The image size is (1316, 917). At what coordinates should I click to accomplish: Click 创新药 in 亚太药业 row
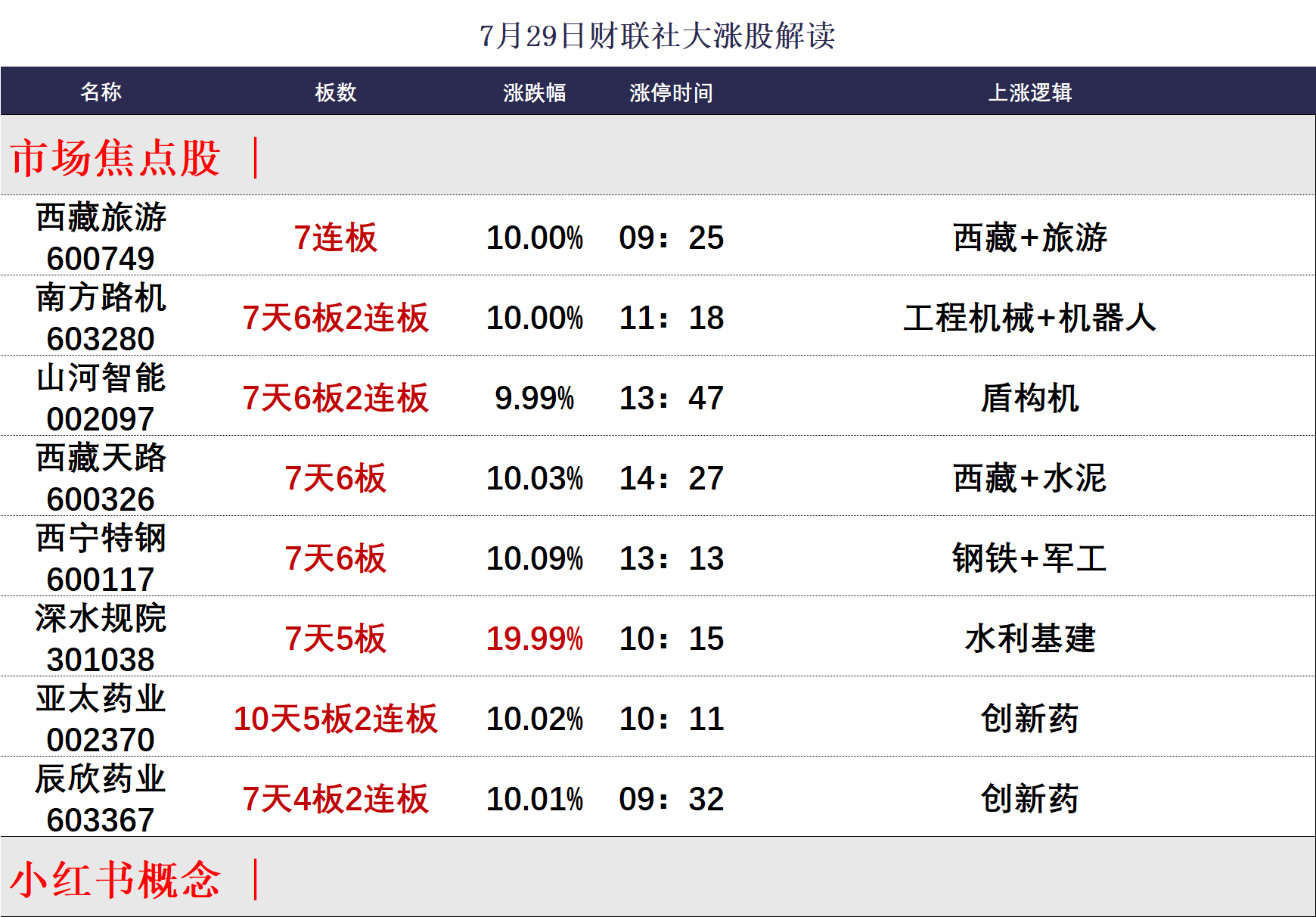click(x=1030, y=719)
